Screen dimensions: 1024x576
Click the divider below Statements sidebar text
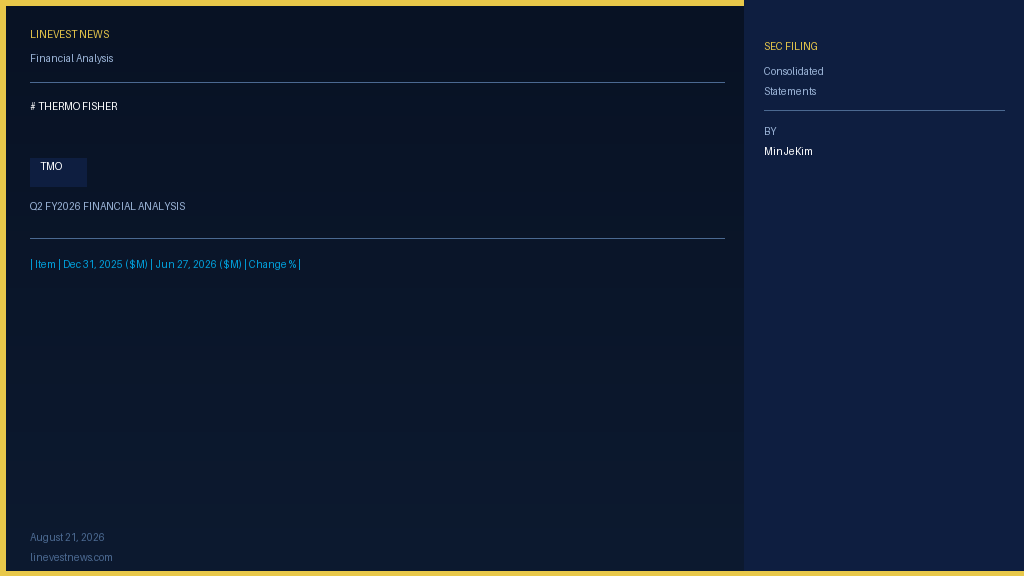(x=884, y=110)
